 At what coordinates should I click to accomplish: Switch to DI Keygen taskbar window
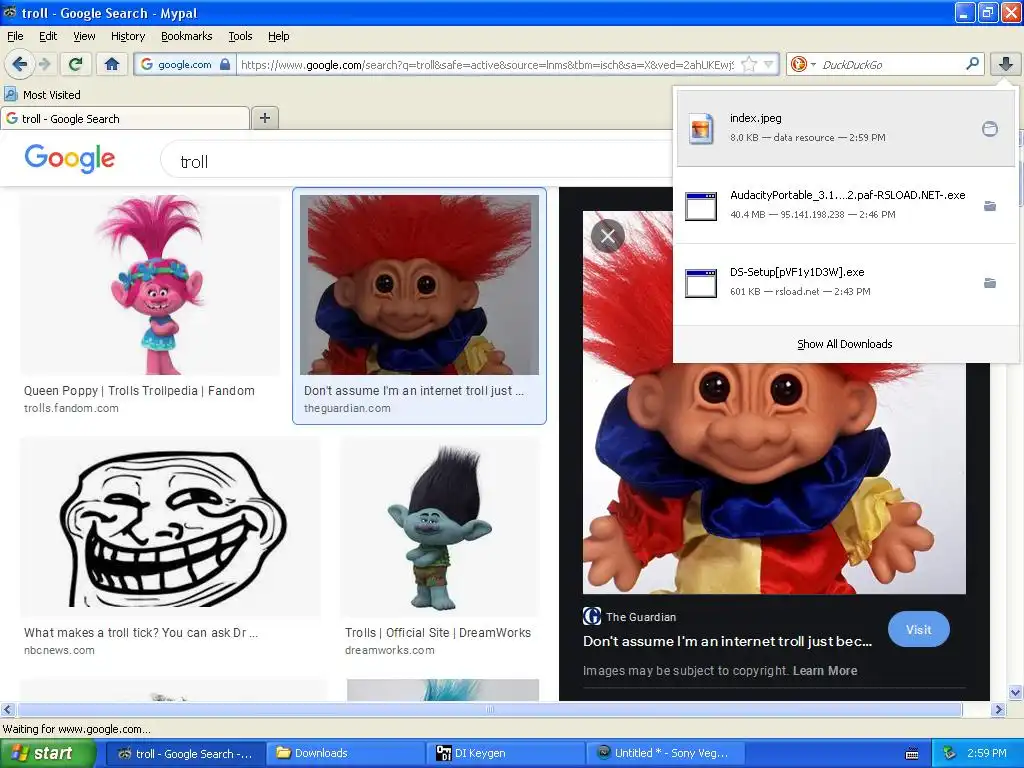tap(506, 753)
